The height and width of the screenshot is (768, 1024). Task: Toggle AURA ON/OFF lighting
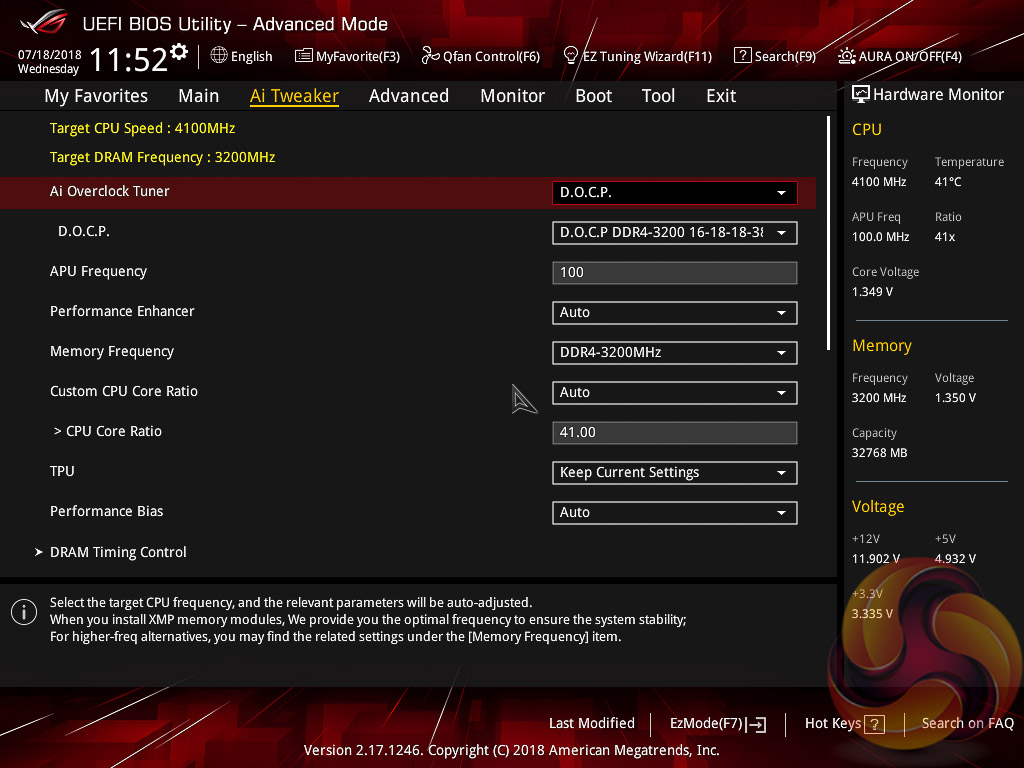tap(900, 56)
